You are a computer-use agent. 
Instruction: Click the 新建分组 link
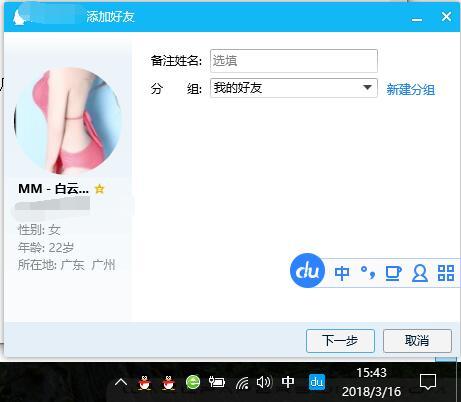[411, 89]
